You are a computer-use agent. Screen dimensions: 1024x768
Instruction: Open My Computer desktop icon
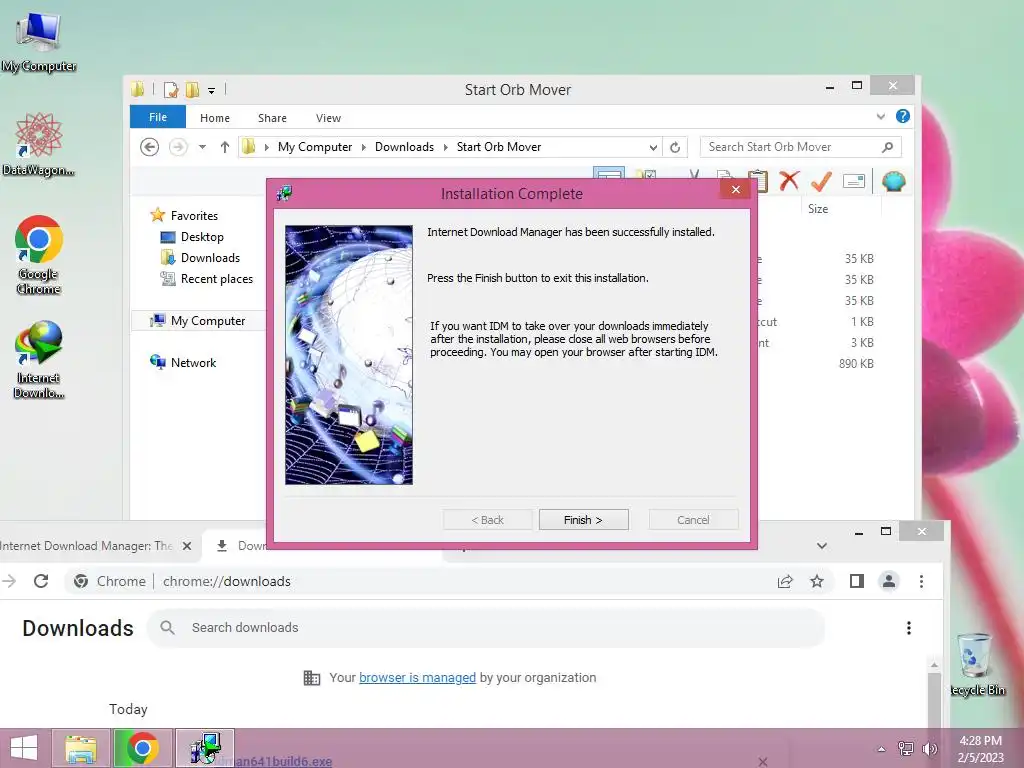(x=39, y=42)
